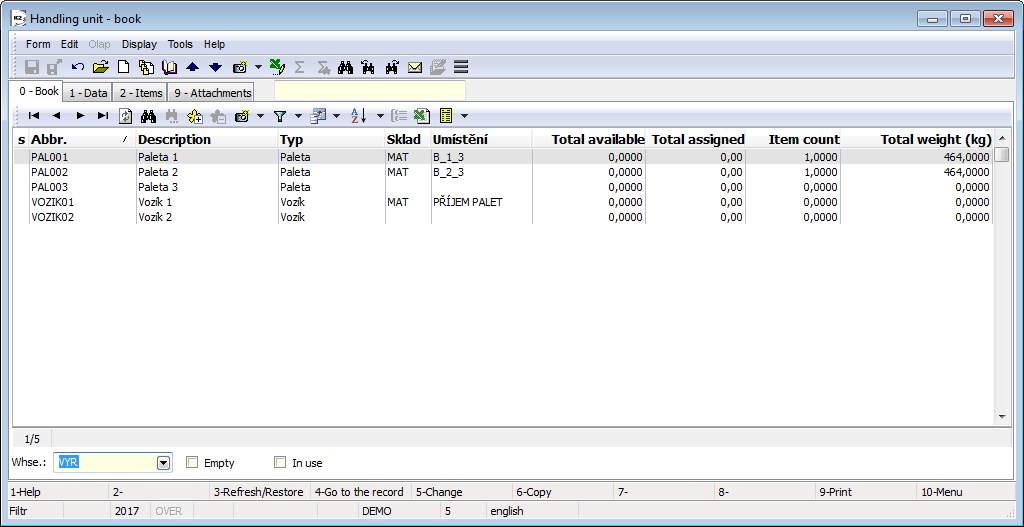This screenshot has width=1024, height=527.
Task: Click the three-line menu icon in toolbar
Action: click(x=461, y=67)
